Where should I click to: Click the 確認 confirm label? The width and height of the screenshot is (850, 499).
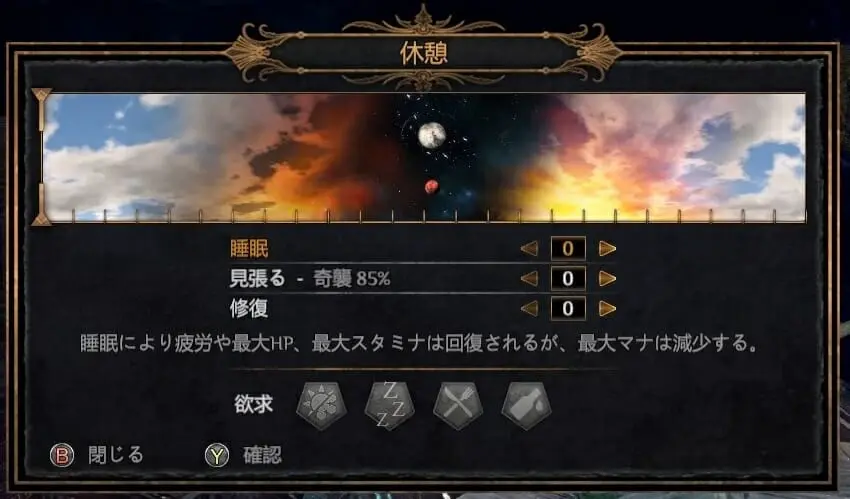pyautogui.click(x=262, y=455)
